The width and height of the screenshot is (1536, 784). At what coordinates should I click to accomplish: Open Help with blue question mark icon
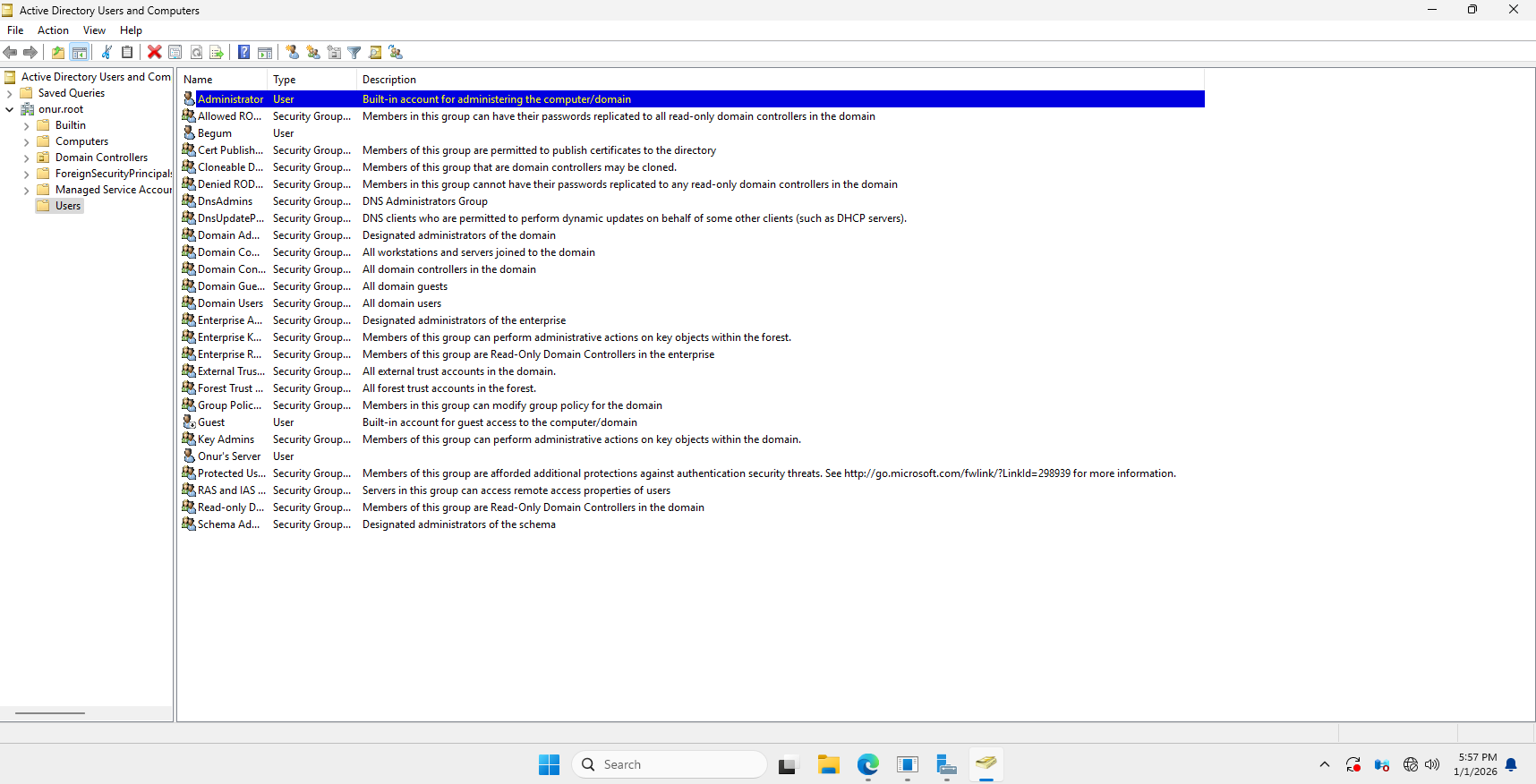[x=244, y=53]
